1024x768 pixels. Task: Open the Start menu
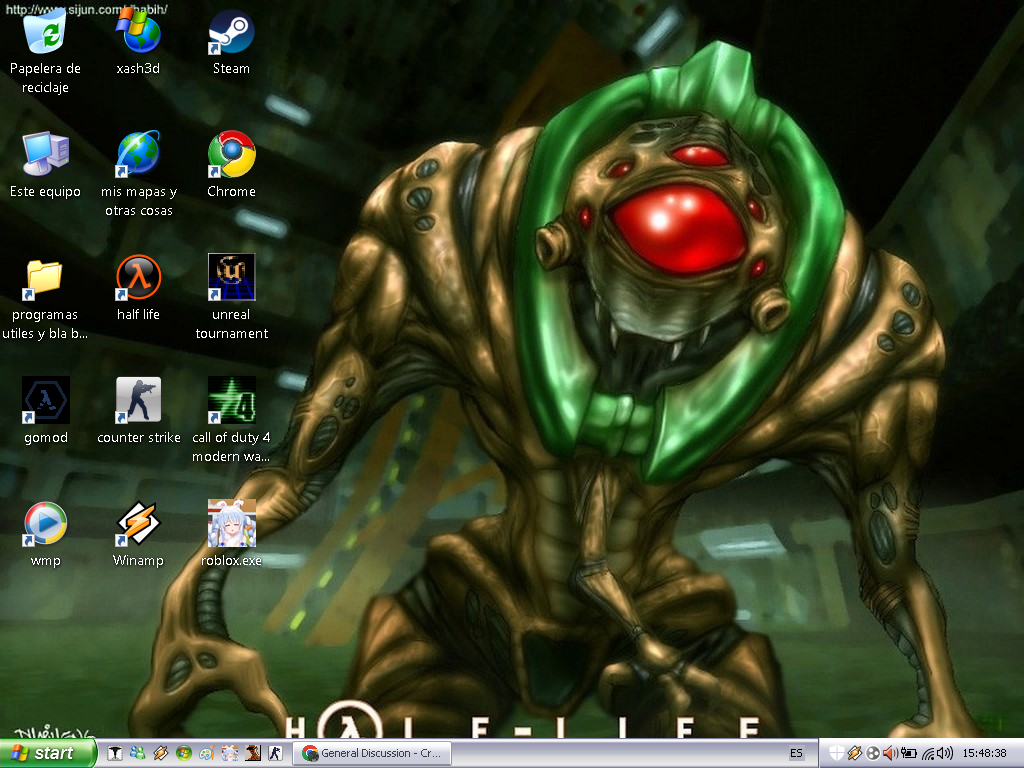point(48,753)
